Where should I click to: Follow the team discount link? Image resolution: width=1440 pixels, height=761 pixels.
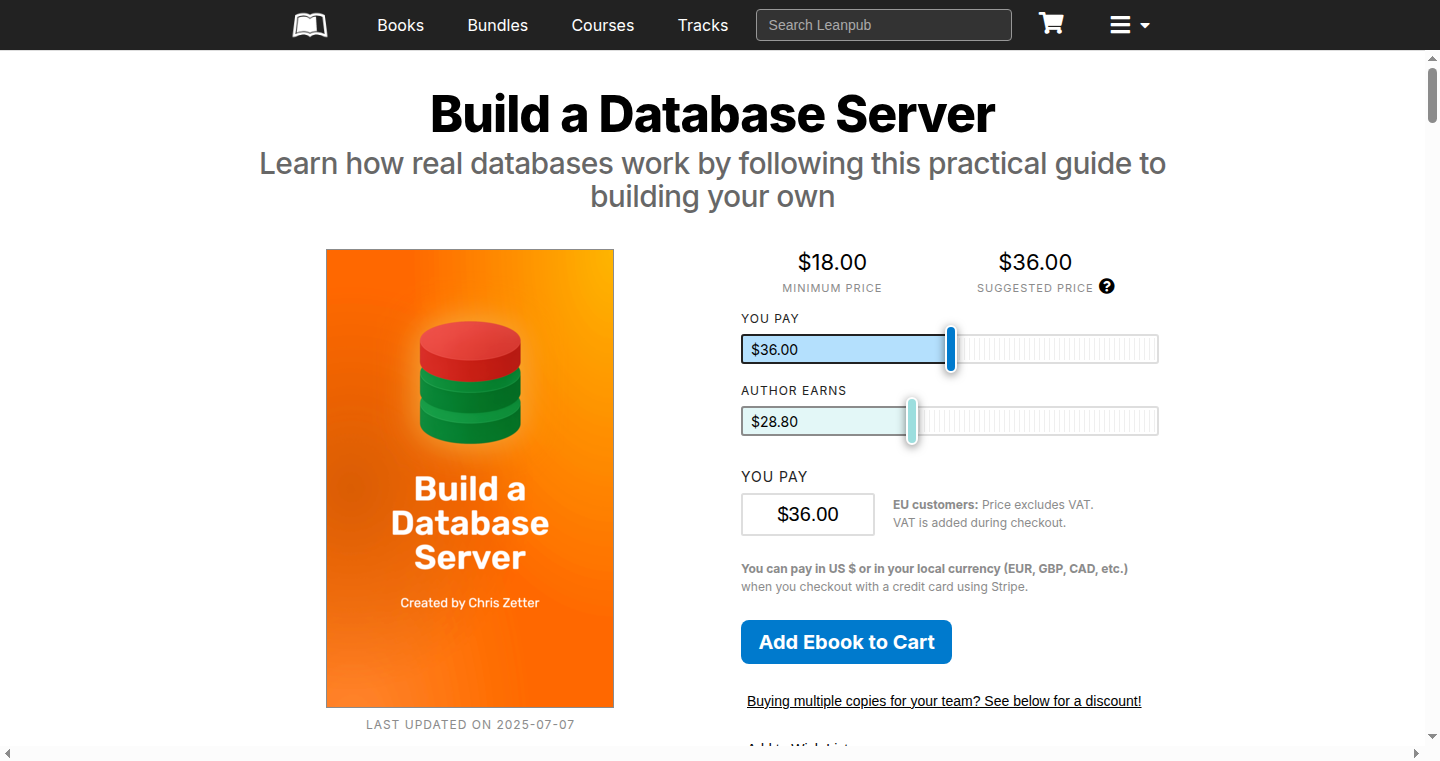pyautogui.click(x=944, y=701)
